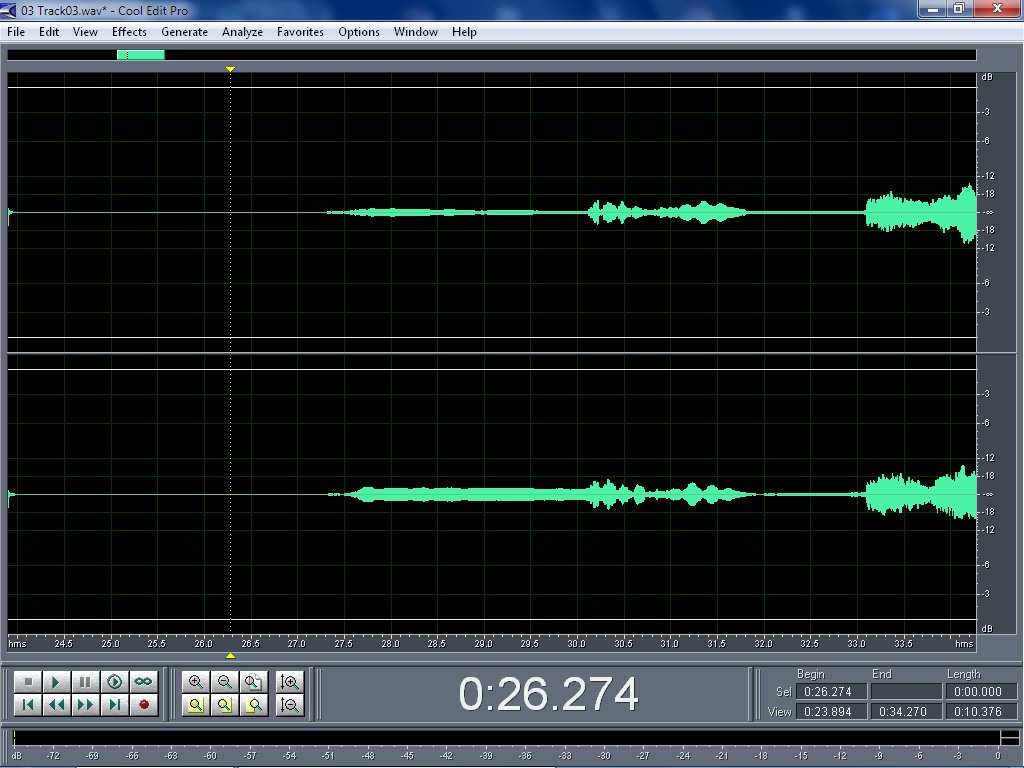Click left channel waveform burst near 30.5
Screen dimensions: 1024x768
click(x=622, y=212)
